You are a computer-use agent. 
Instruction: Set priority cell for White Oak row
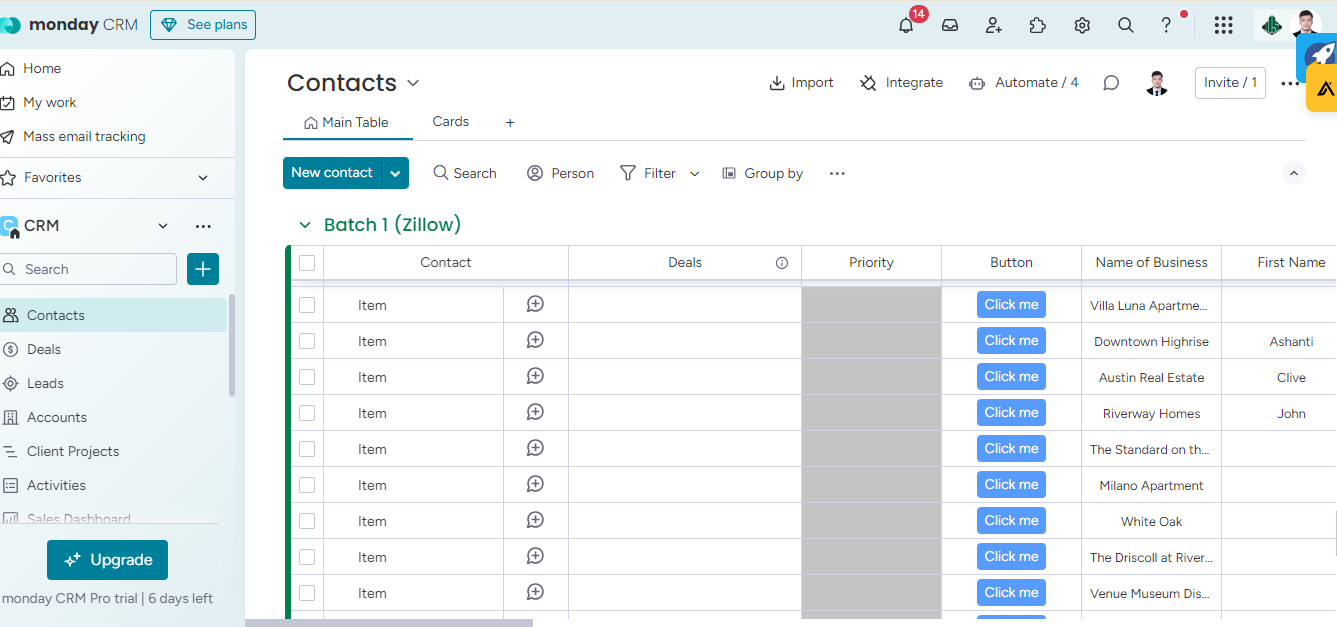point(871,521)
